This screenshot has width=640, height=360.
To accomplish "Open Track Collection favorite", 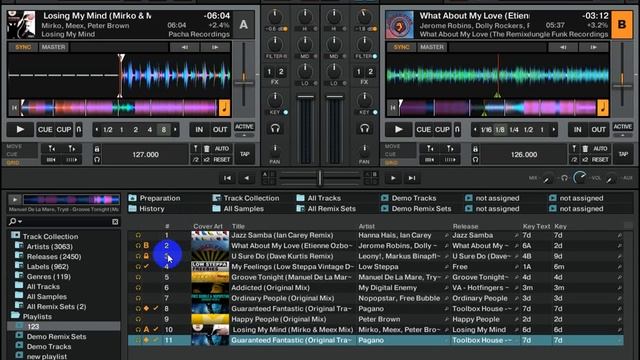I will [246, 198].
